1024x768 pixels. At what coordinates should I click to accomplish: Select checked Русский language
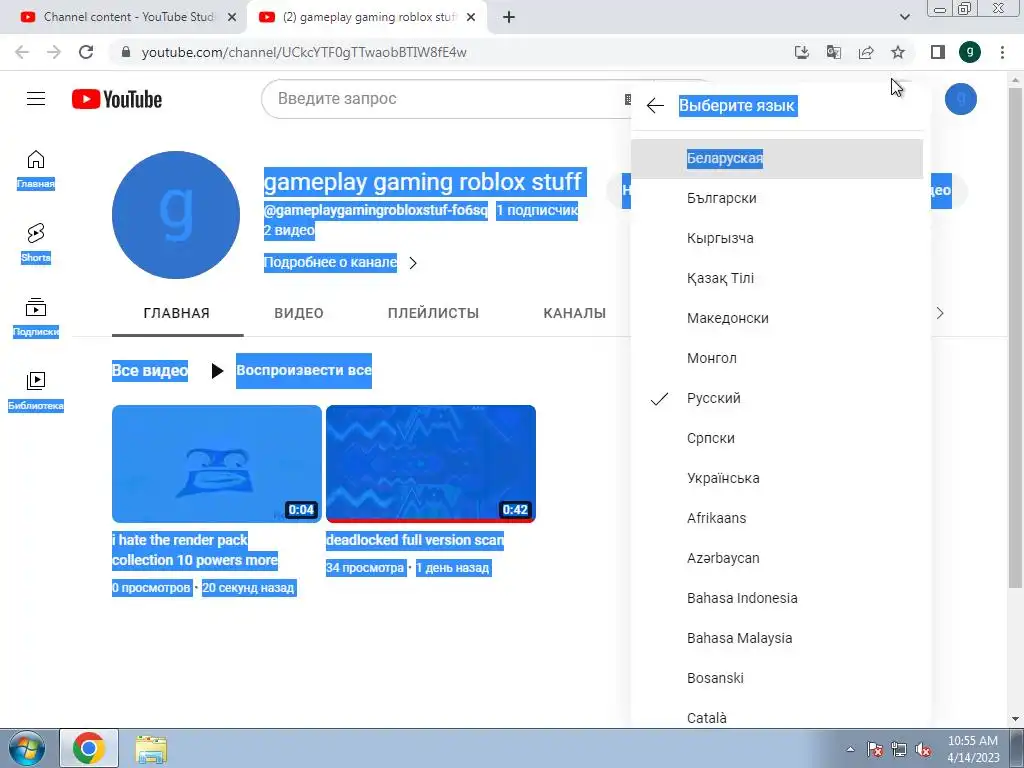[776, 398]
